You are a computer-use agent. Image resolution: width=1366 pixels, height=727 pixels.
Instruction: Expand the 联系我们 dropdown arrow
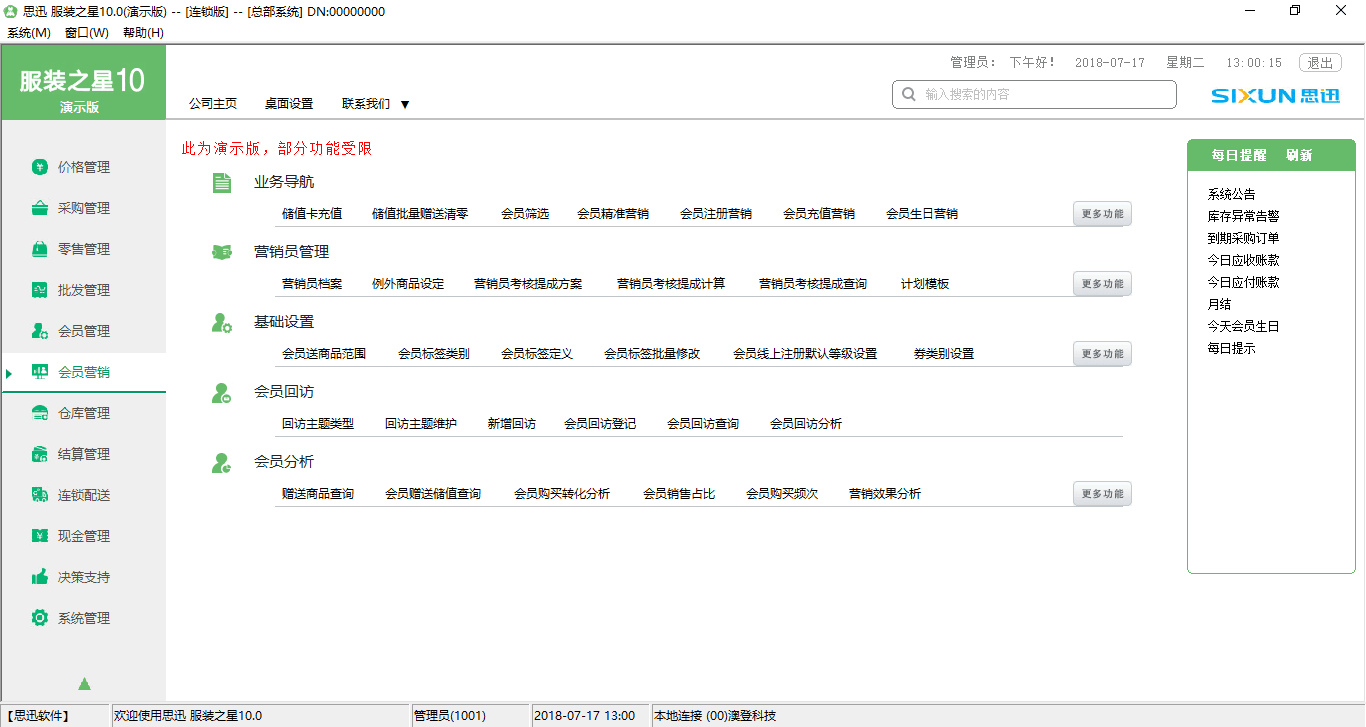(x=405, y=104)
